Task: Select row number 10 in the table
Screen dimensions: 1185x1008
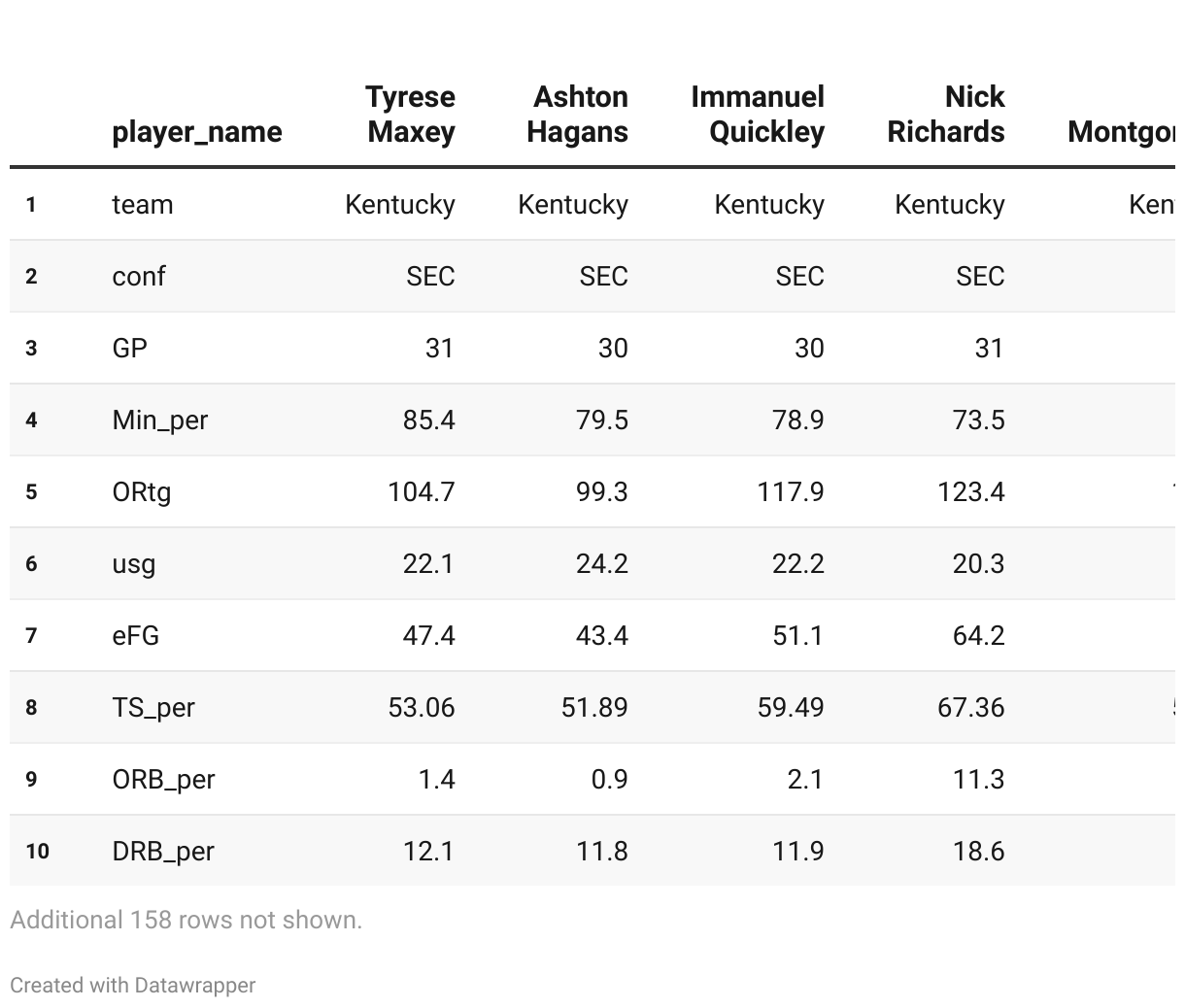Action: pyautogui.click(x=37, y=852)
